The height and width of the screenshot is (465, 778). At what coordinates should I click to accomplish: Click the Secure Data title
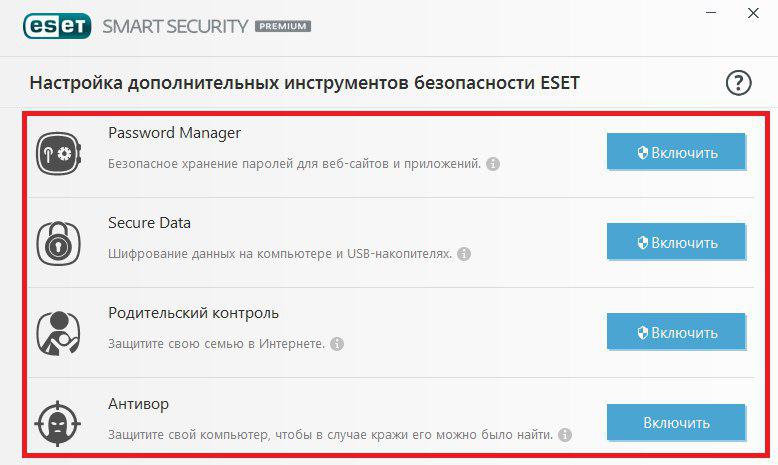tap(149, 223)
